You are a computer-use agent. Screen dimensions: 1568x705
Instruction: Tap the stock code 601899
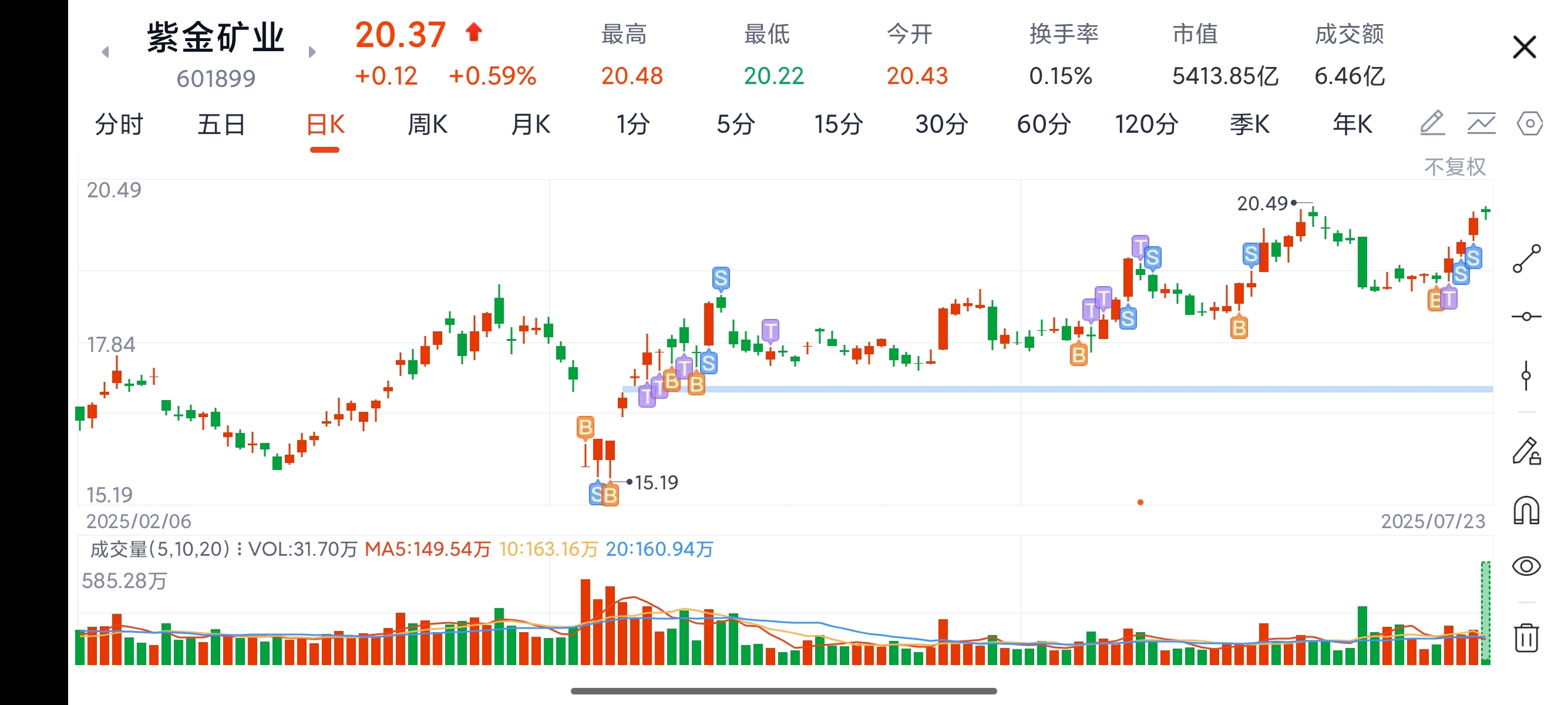(216, 79)
